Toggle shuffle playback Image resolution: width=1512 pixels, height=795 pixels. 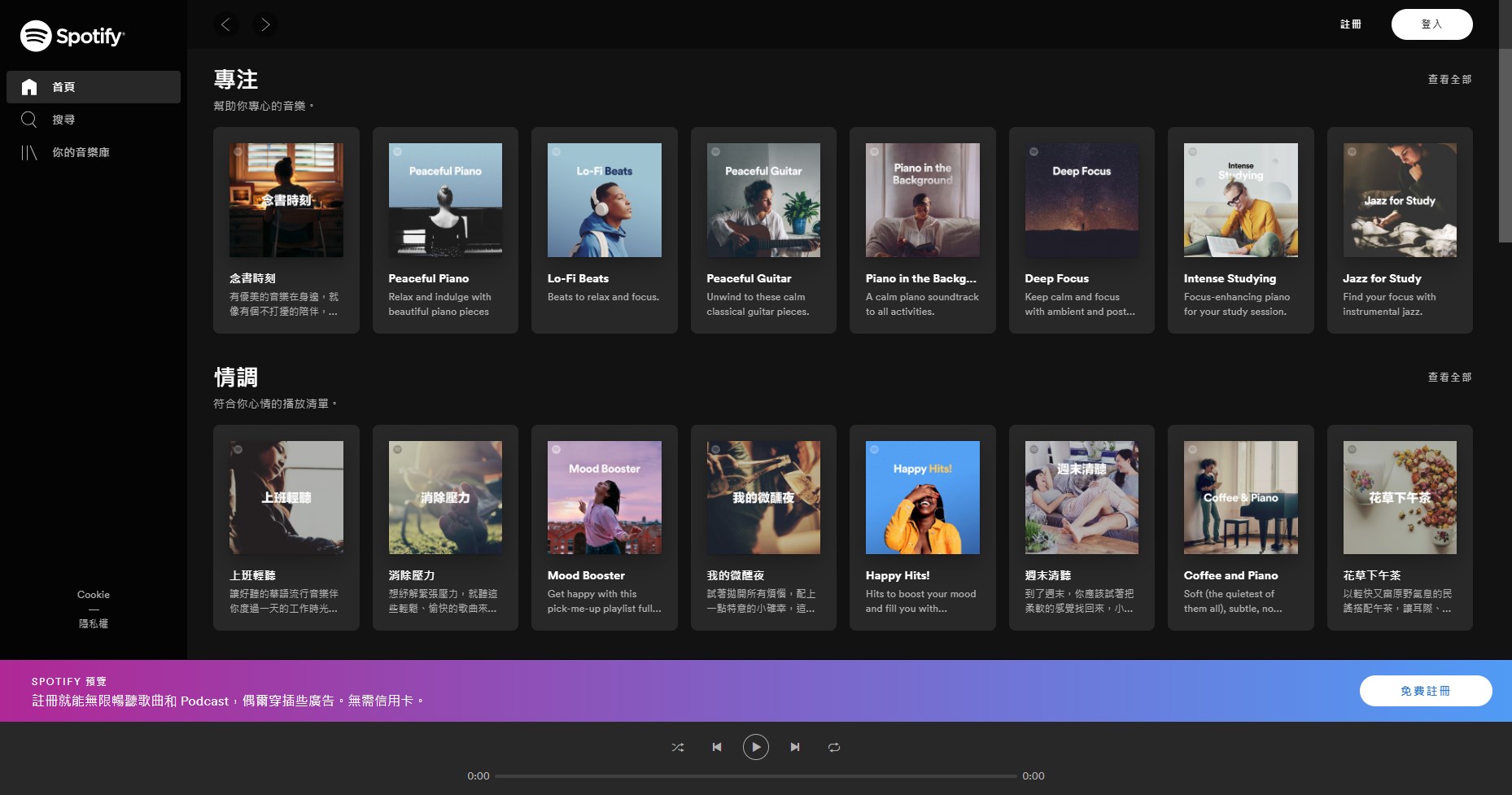pyautogui.click(x=678, y=747)
